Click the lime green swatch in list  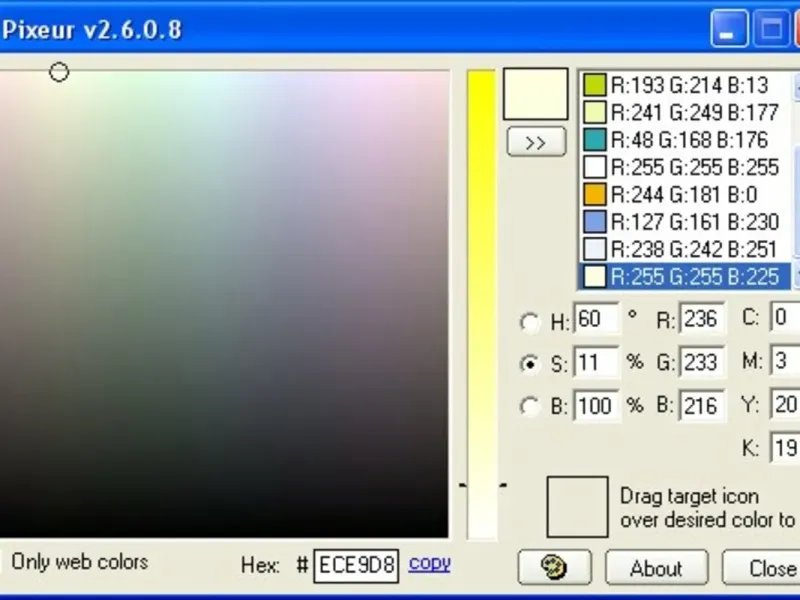[x=595, y=85]
